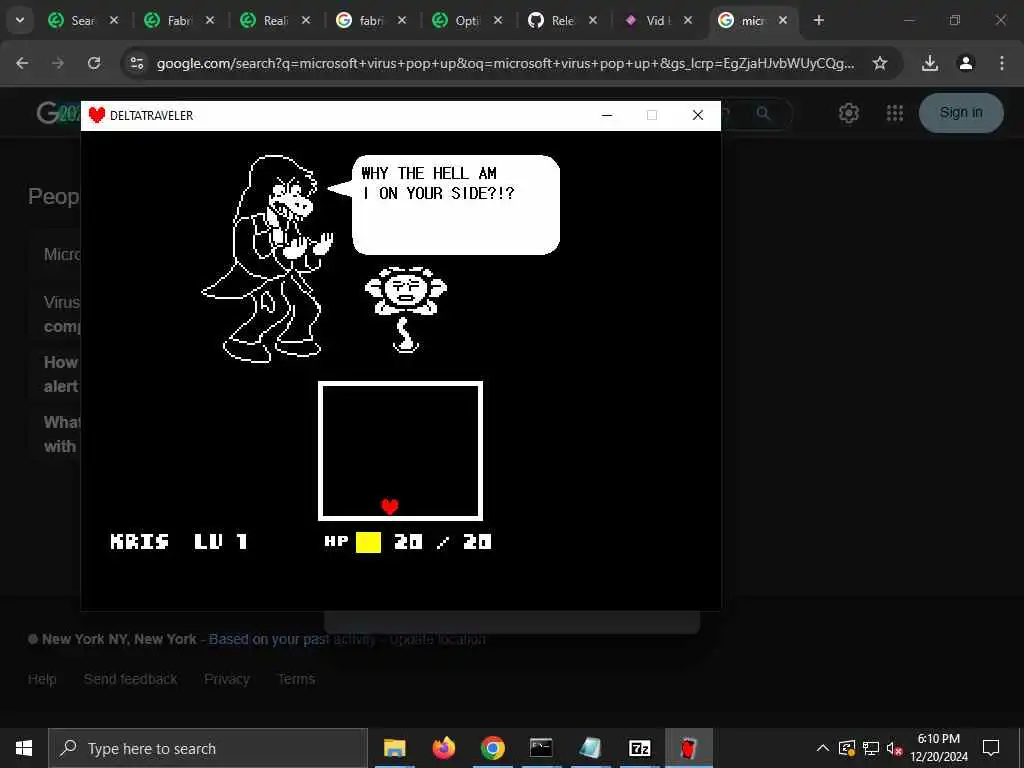The image size is (1024, 768).
Task: Open Chrome downloads
Action: (x=930, y=63)
